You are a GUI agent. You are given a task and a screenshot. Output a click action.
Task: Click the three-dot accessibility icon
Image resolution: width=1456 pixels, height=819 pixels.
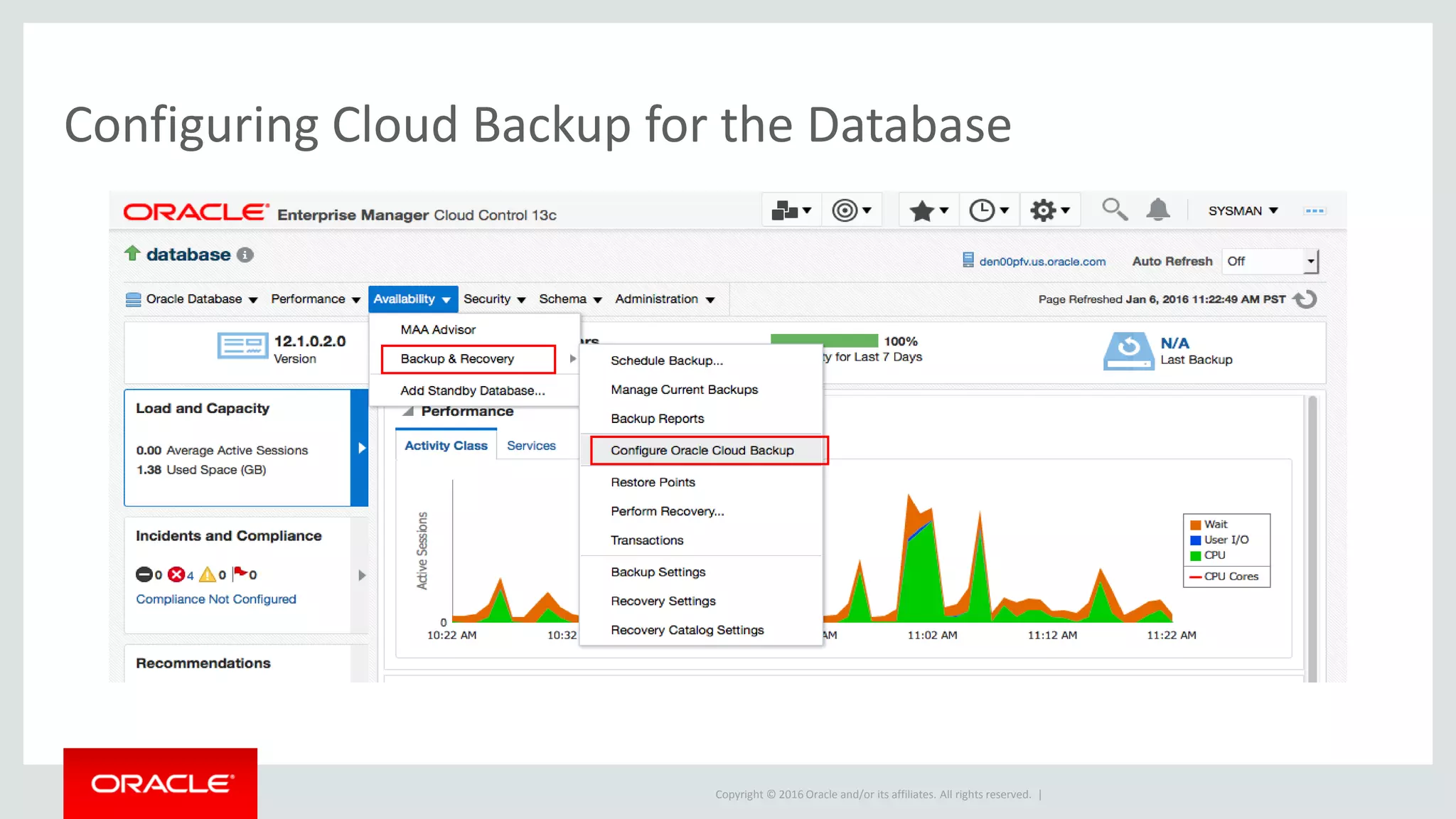(x=1315, y=211)
